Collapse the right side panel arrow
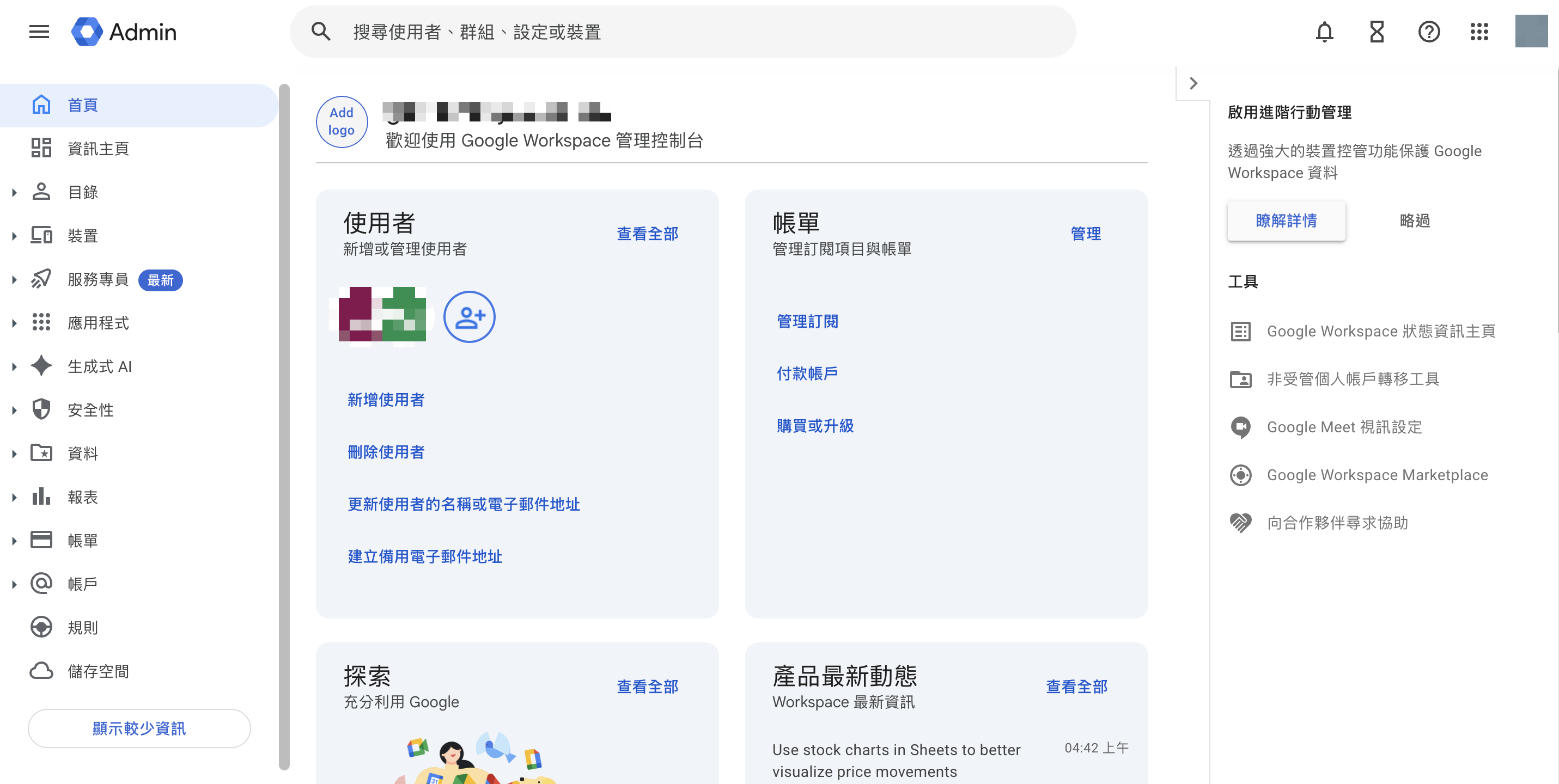 (1193, 83)
